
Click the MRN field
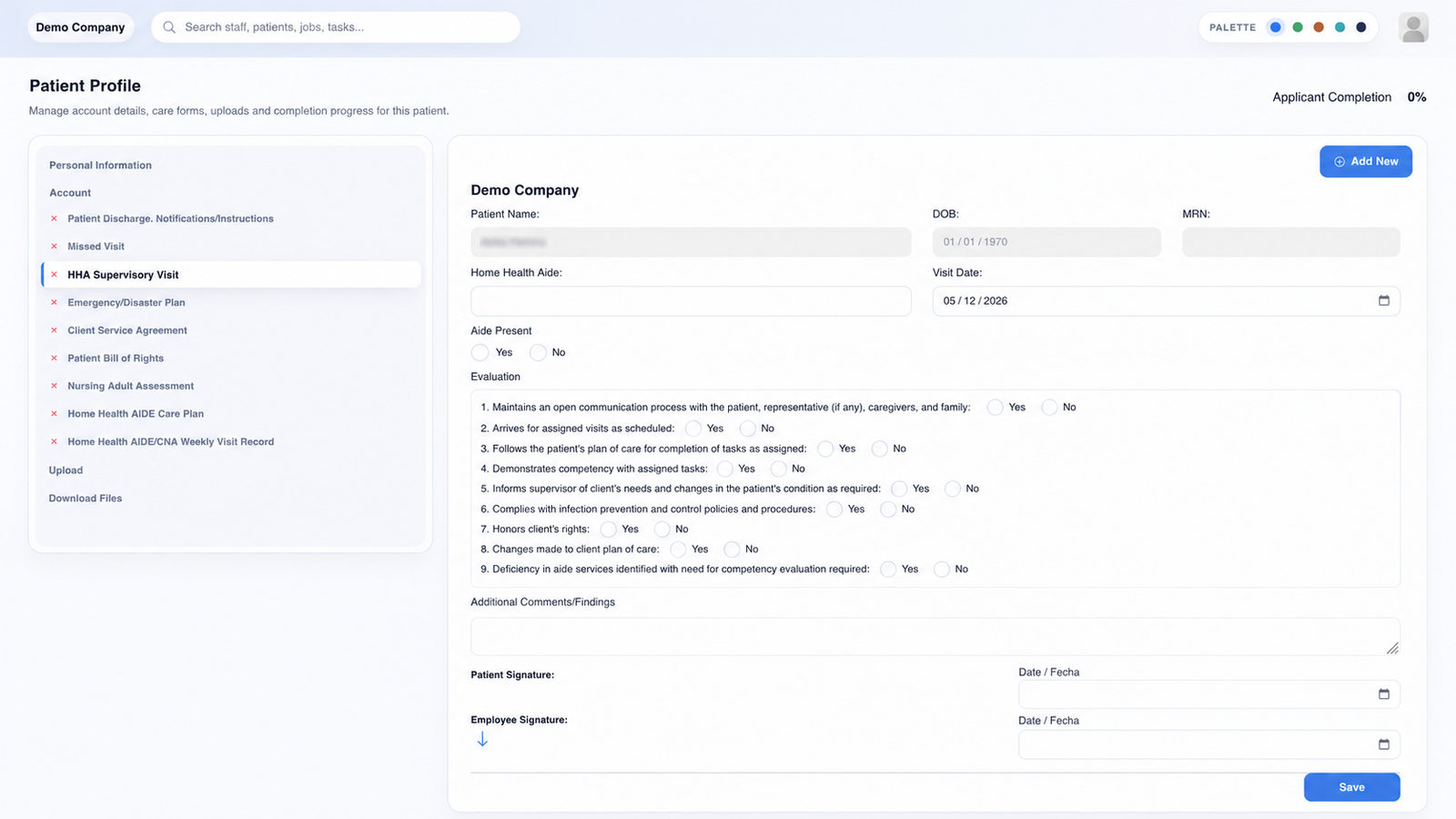[x=1290, y=242]
